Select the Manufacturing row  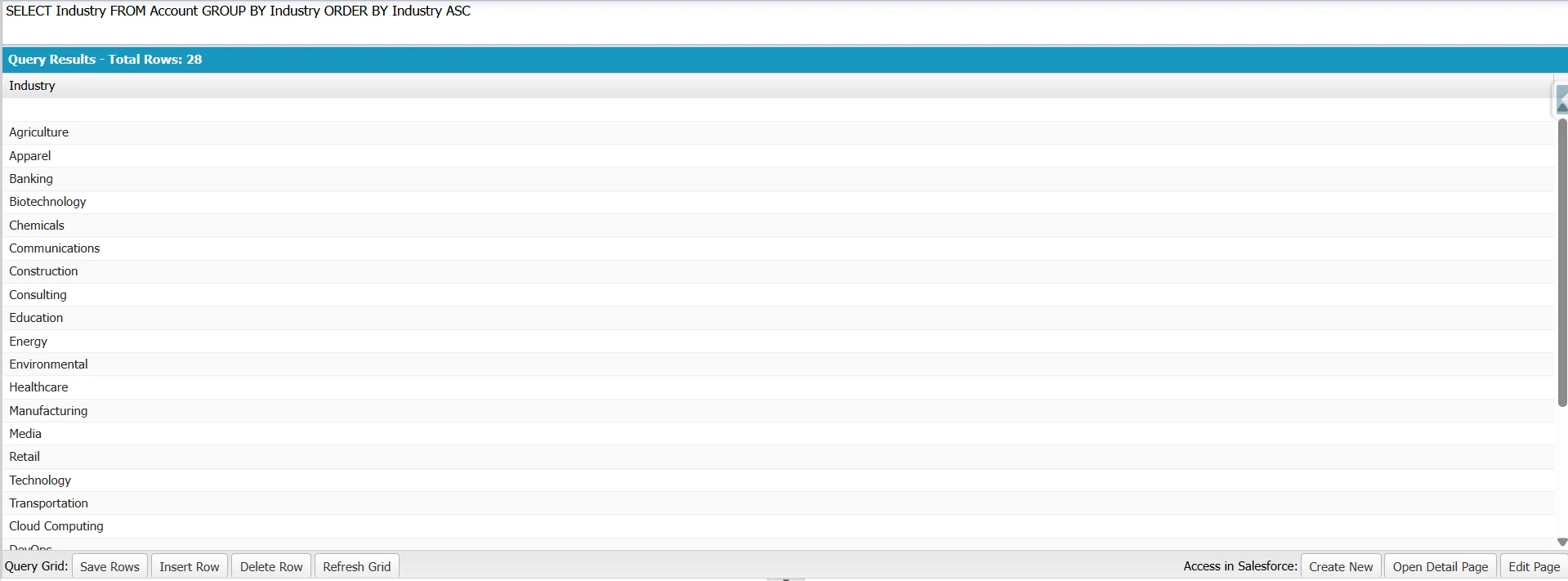click(x=778, y=411)
